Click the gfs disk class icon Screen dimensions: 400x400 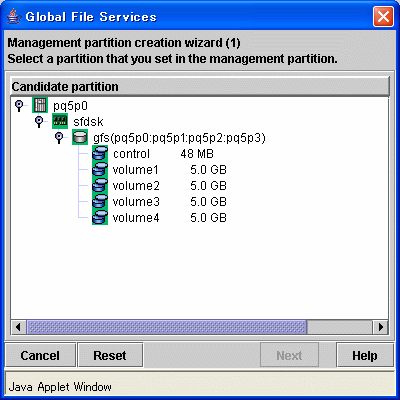pos(80,137)
